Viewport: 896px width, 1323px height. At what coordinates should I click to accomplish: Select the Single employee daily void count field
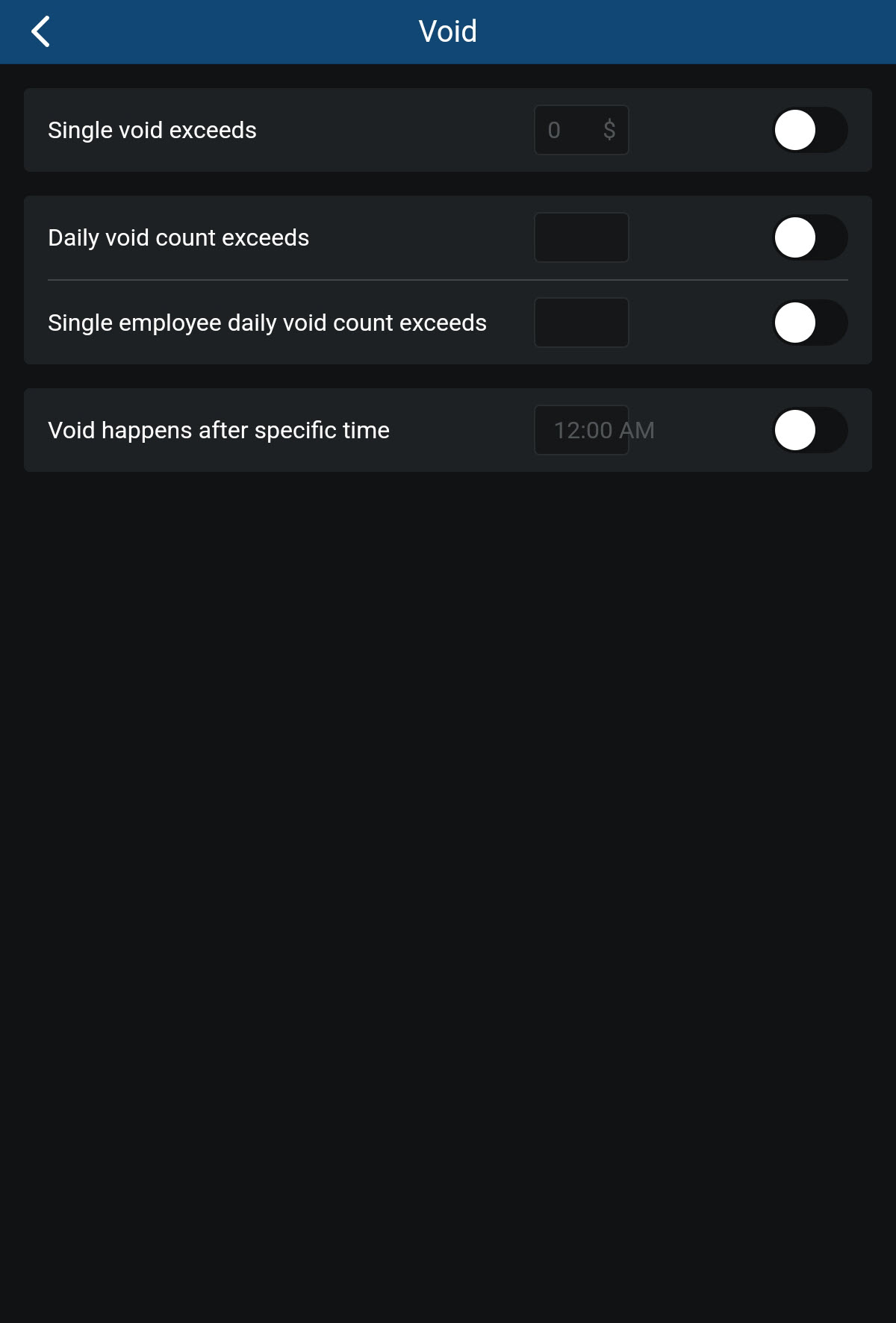point(581,323)
